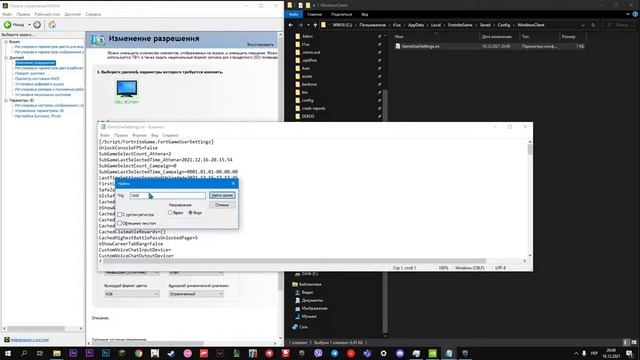The image size is (640, 360).
Task: Open the taskbar search icon
Action: (x=24, y=353)
